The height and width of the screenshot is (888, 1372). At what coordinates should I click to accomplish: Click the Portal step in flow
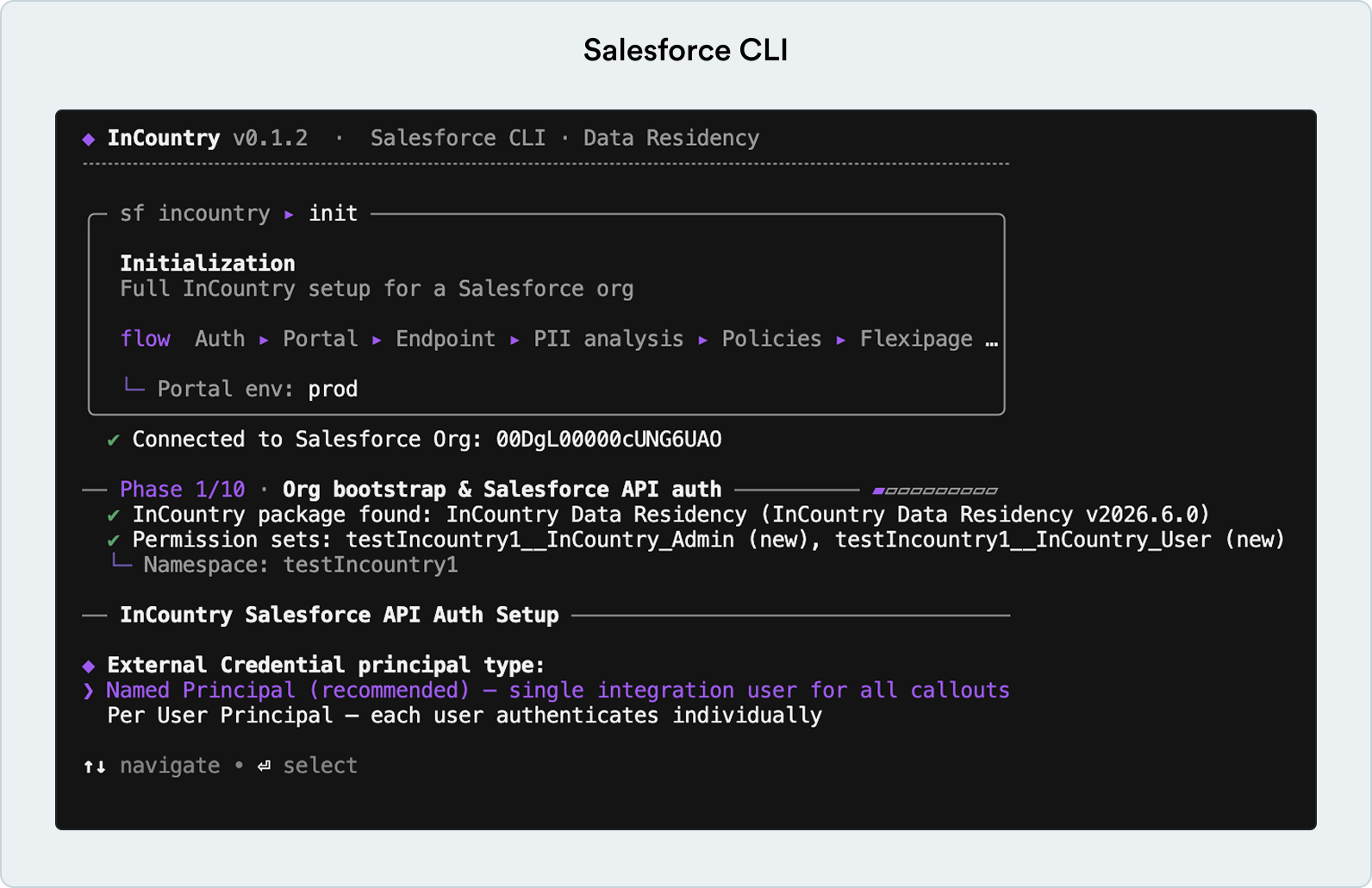pos(321,339)
